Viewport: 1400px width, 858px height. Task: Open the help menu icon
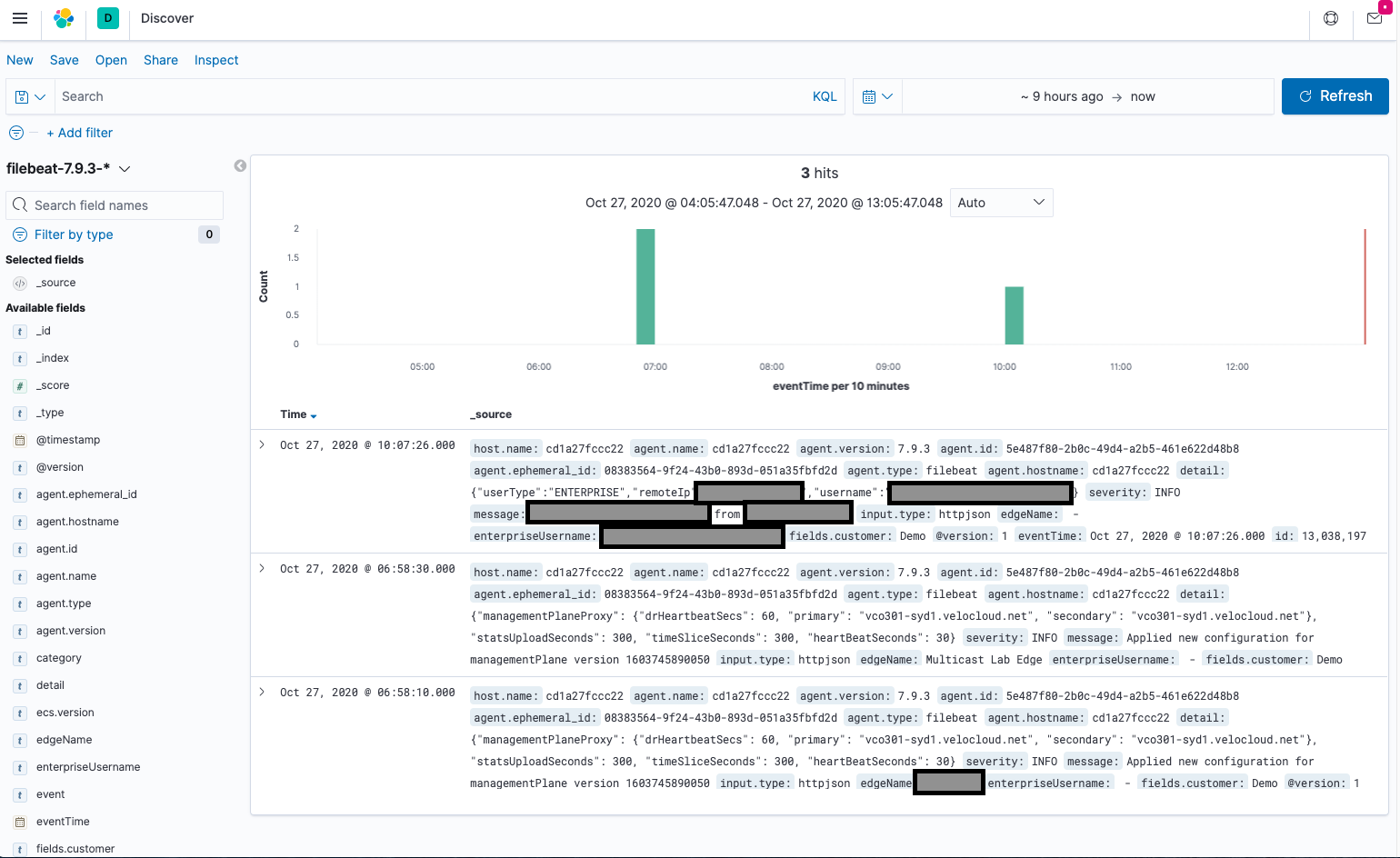pyautogui.click(x=1331, y=18)
